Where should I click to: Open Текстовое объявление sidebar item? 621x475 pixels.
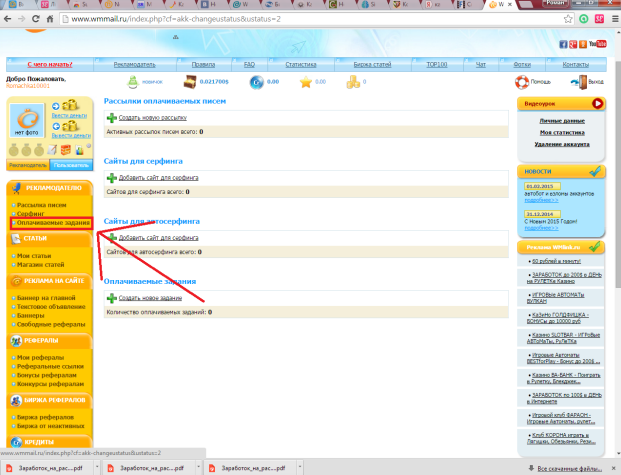(x=51, y=307)
